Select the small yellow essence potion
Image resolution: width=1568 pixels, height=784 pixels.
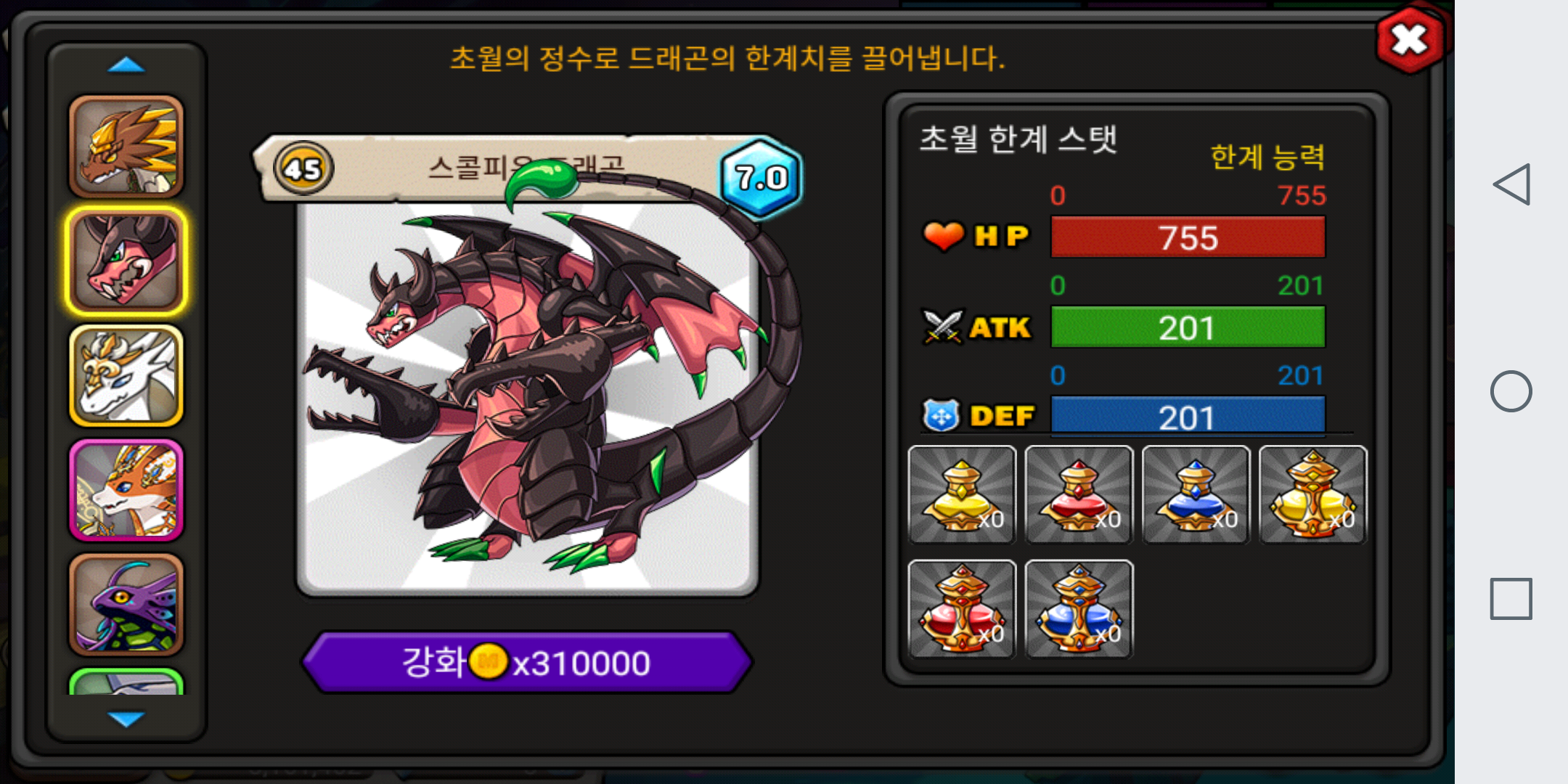[962, 494]
